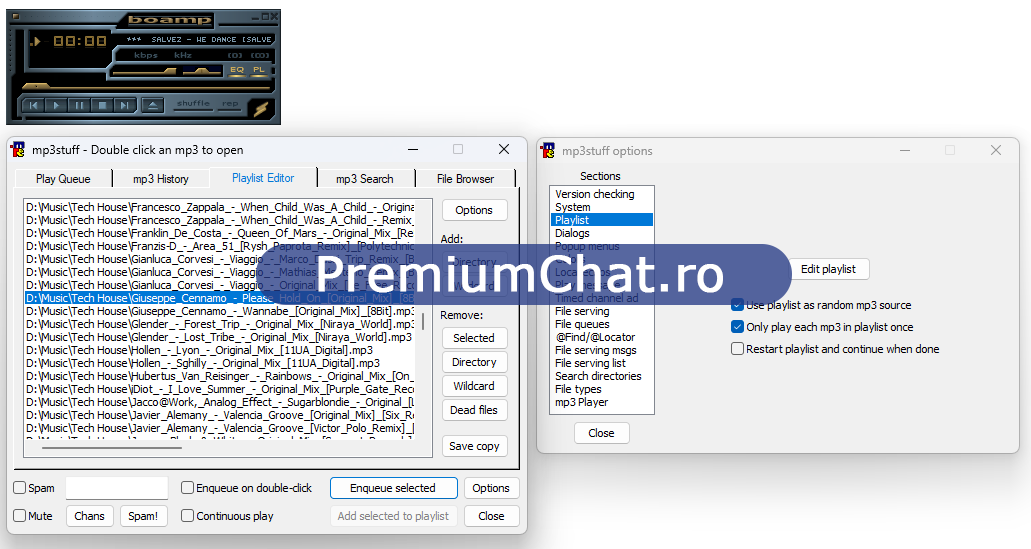Start playback with boamp play button

click(x=57, y=105)
